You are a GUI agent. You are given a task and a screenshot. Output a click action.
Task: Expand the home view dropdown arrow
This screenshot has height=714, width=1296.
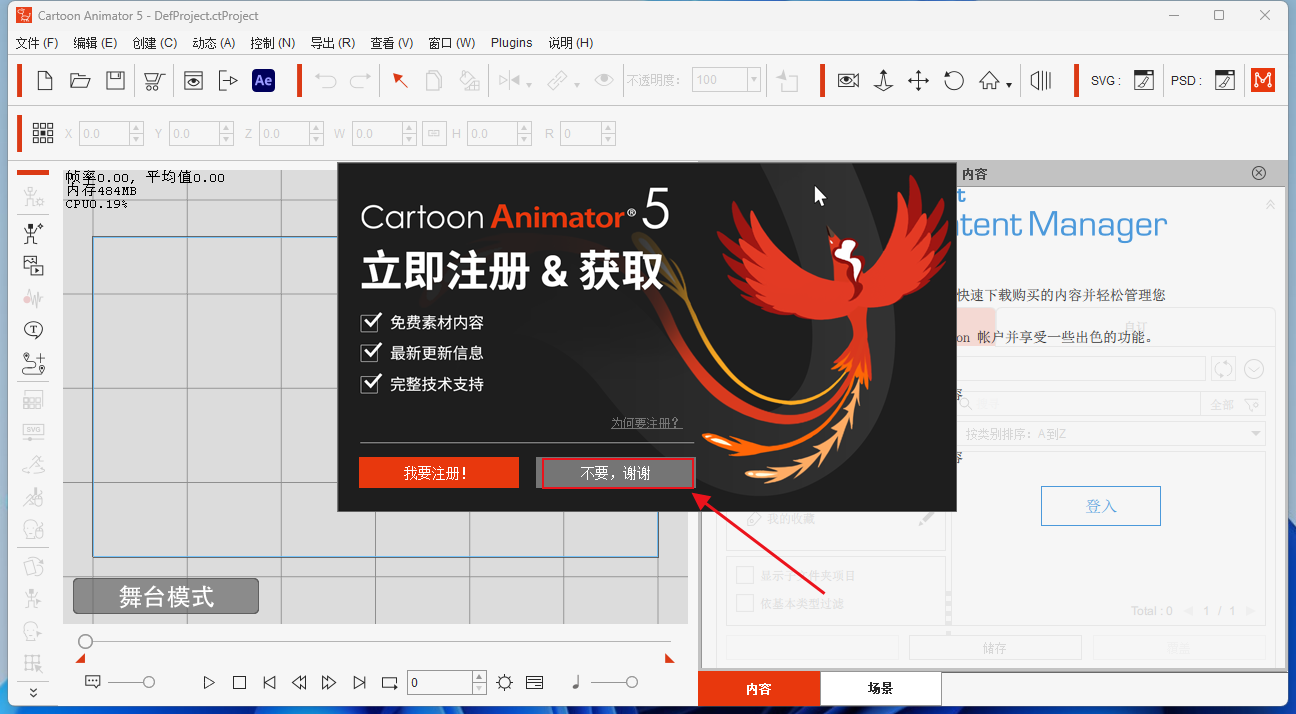(x=1009, y=86)
